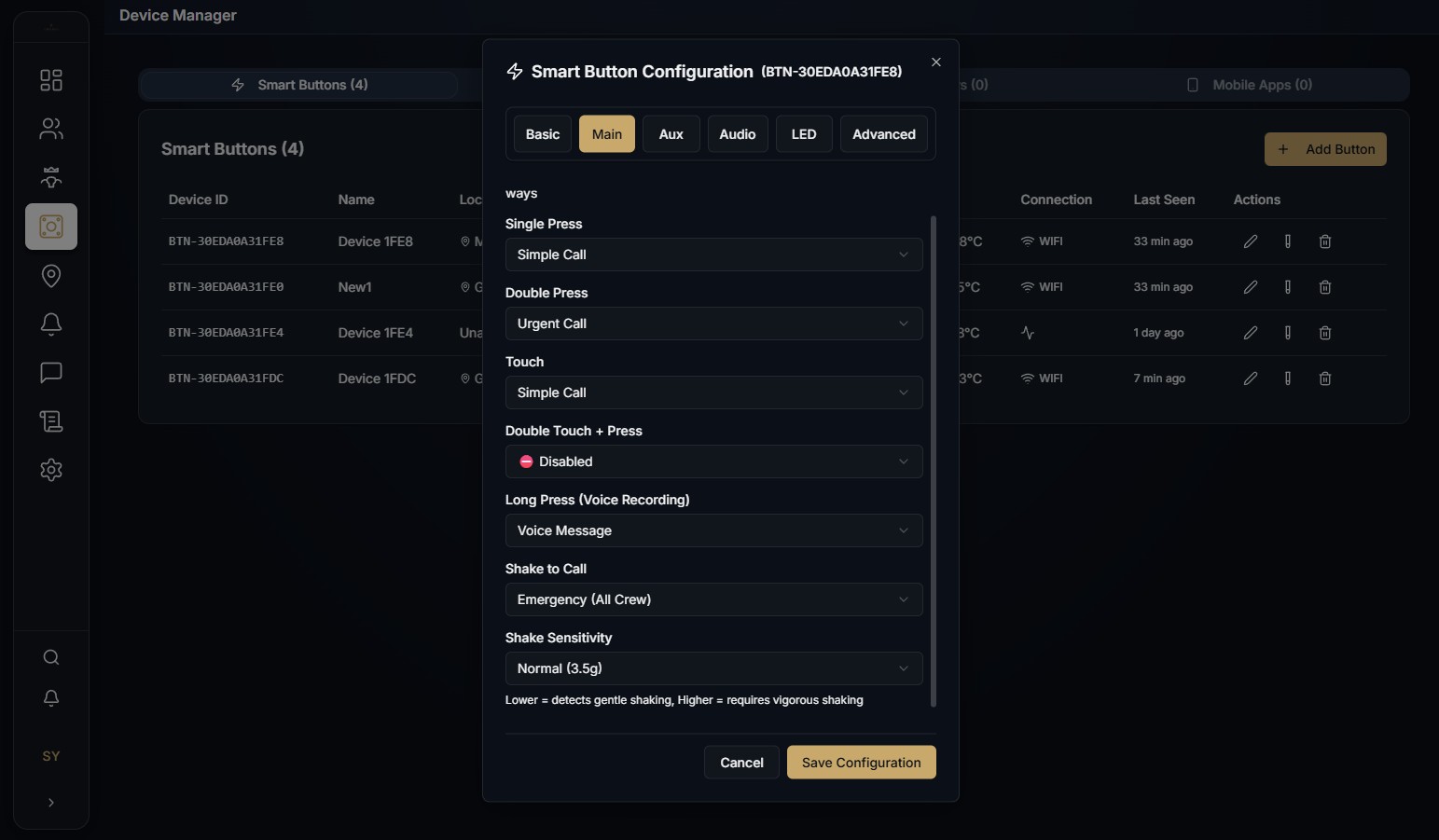Image resolution: width=1439 pixels, height=840 pixels.
Task: Edit Device 1FE8 using its pencil icon
Action: tap(1251, 241)
